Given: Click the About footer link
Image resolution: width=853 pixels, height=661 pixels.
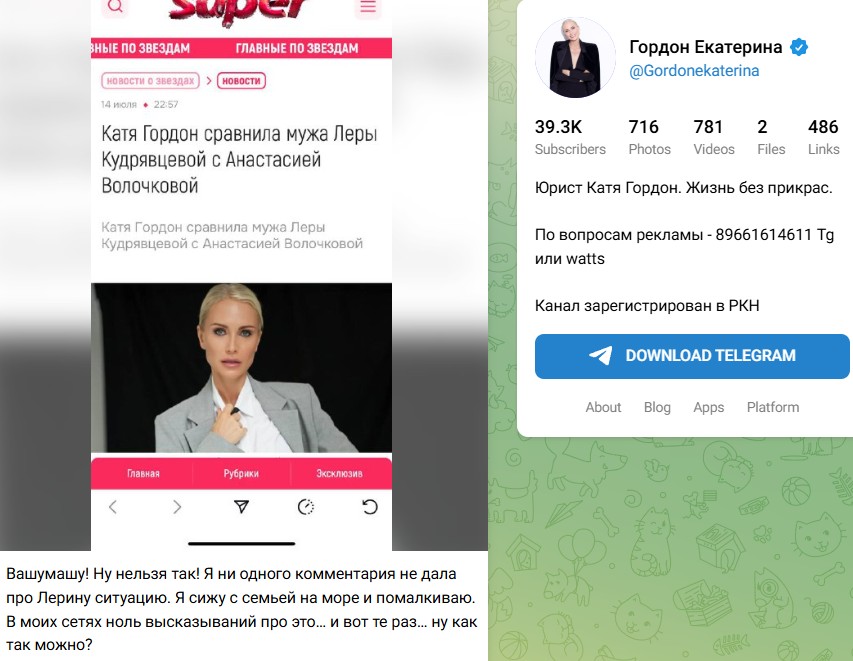Looking at the screenshot, I should click(603, 407).
